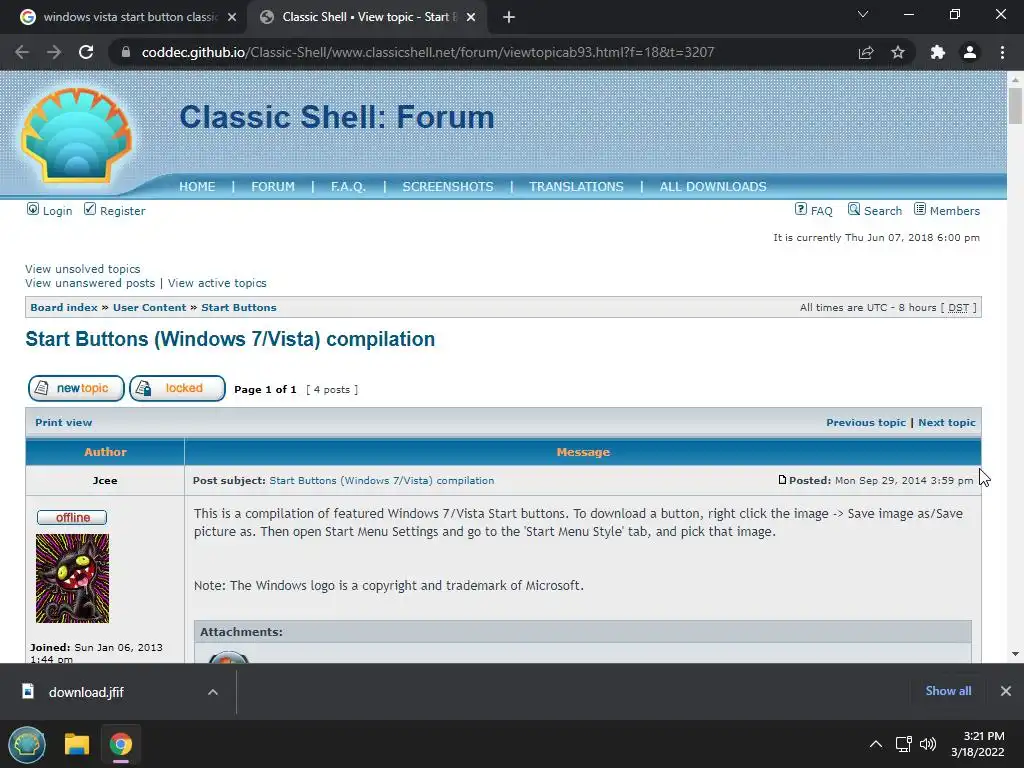Select the Classic Shell View topic tab
This screenshot has height=768, width=1024.
[x=367, y=17]
